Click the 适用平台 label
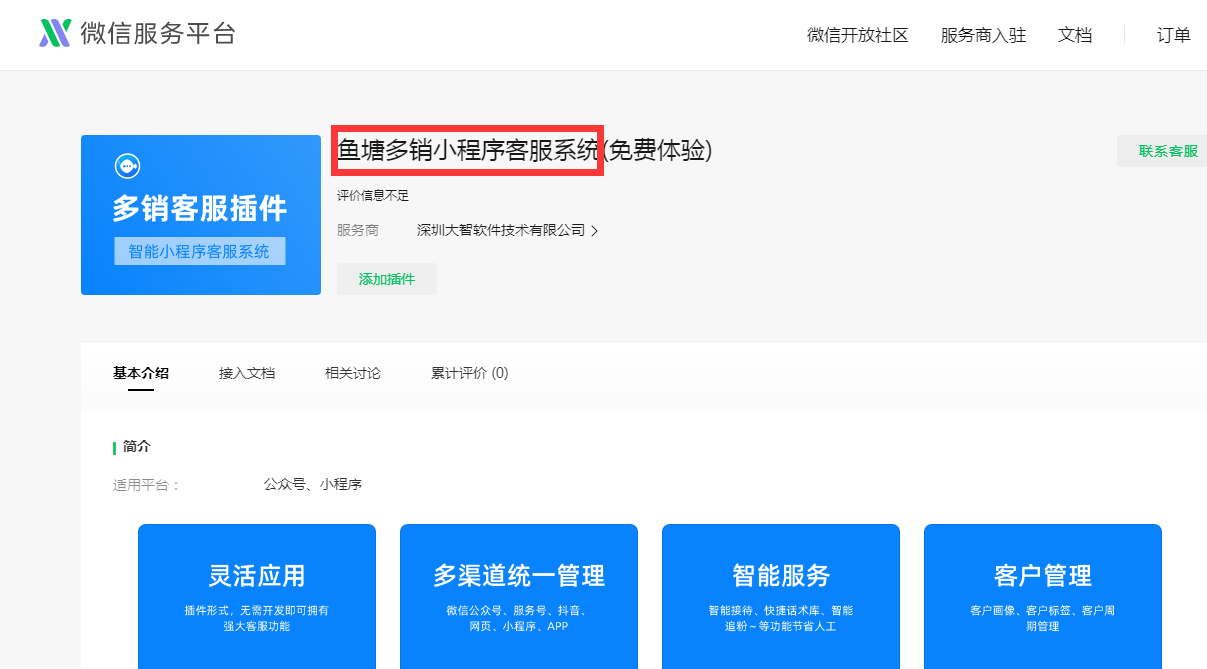The image size is (1207, 669). (146, 485)
